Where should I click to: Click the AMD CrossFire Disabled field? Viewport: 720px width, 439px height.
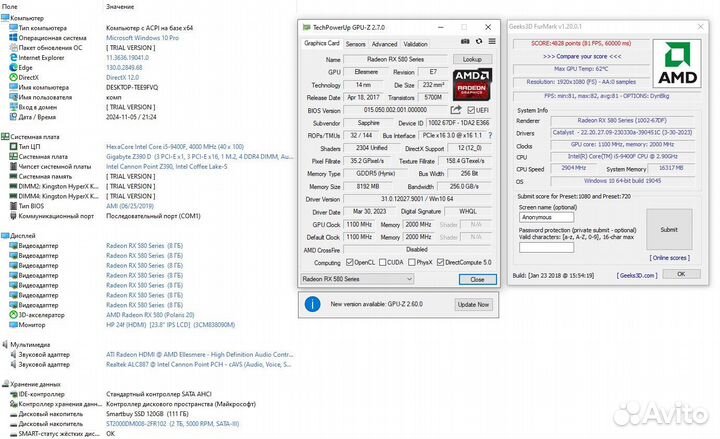click(x=417, y=249)
